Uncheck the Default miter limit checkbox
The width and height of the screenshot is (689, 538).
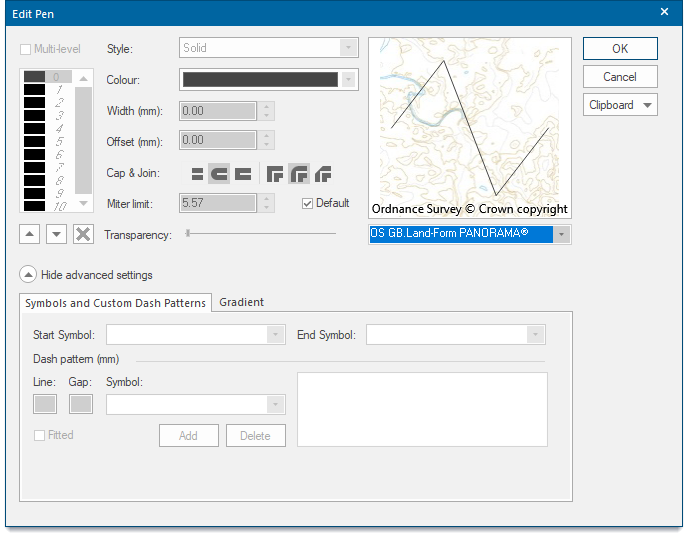tap(307, 204)
